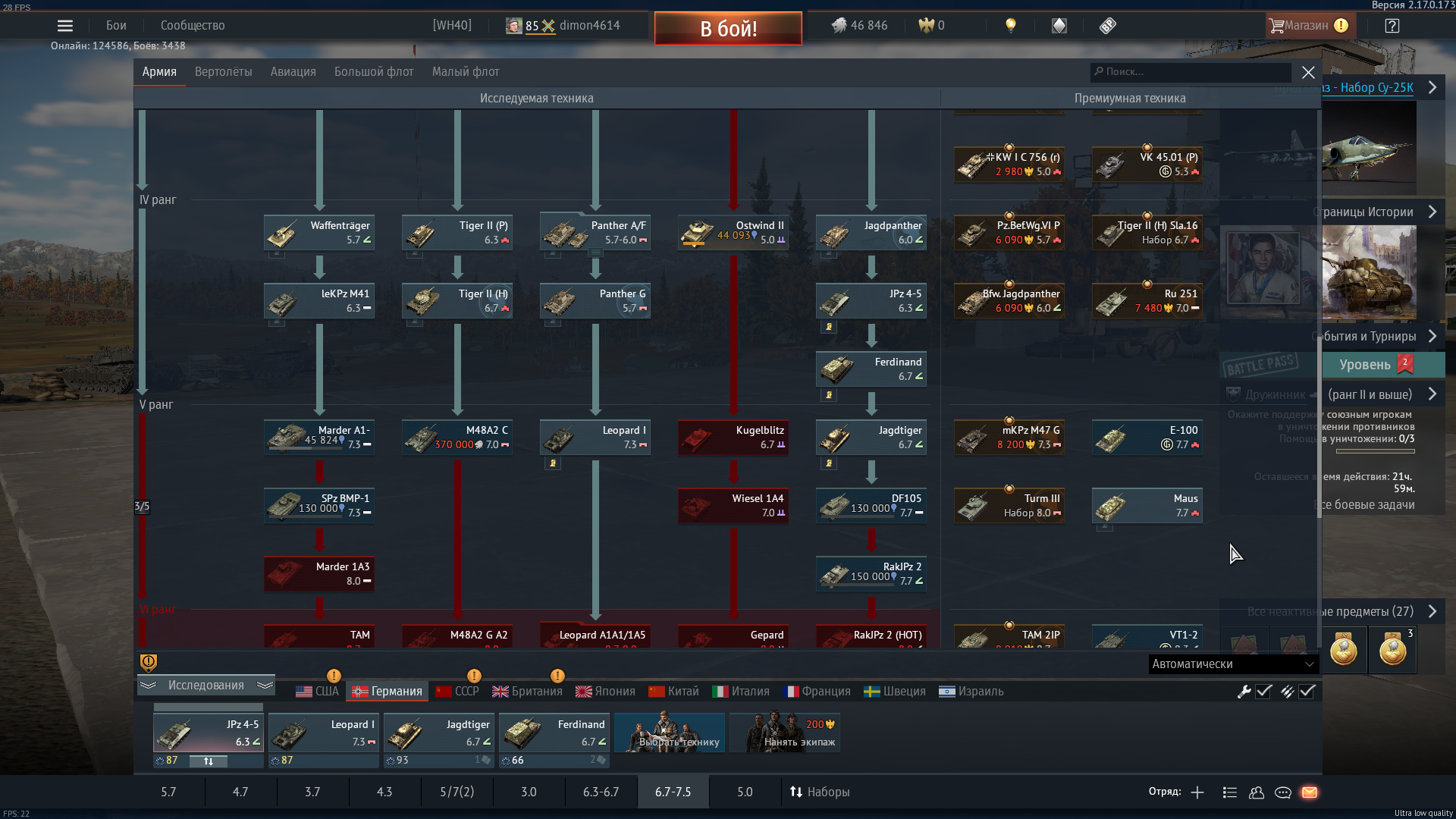This screenshot has height=819, width=1456.
Task: Open the mail envelope icon
Action: [x=1310, y=792]
